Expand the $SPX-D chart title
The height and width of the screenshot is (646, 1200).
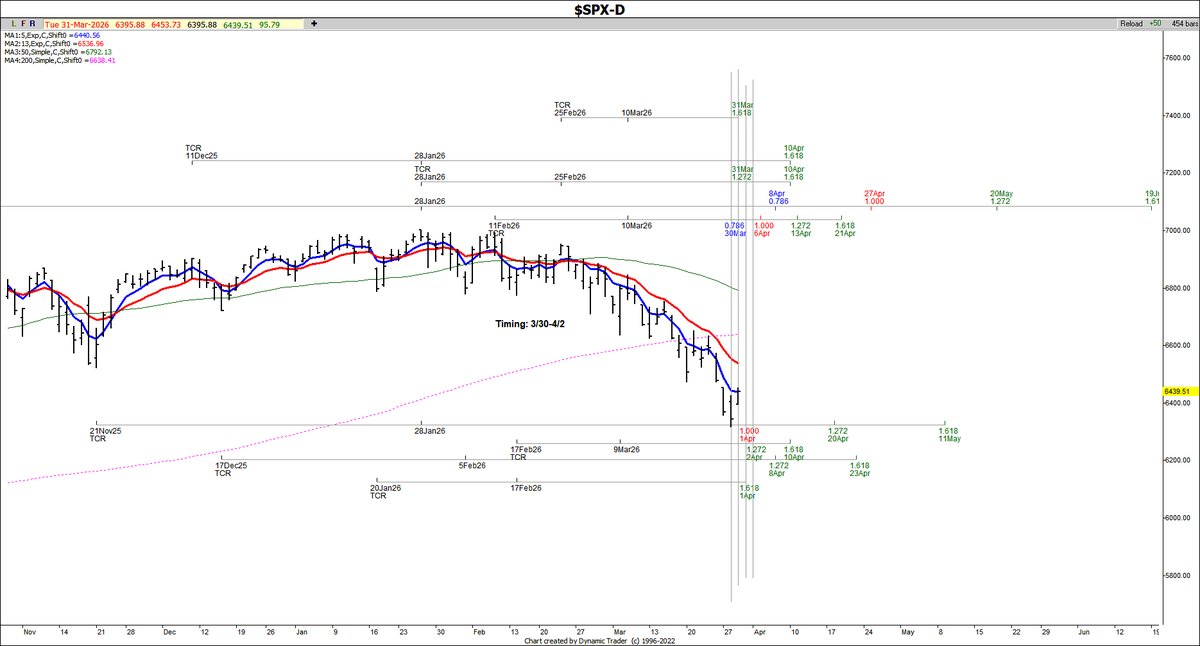599,8
